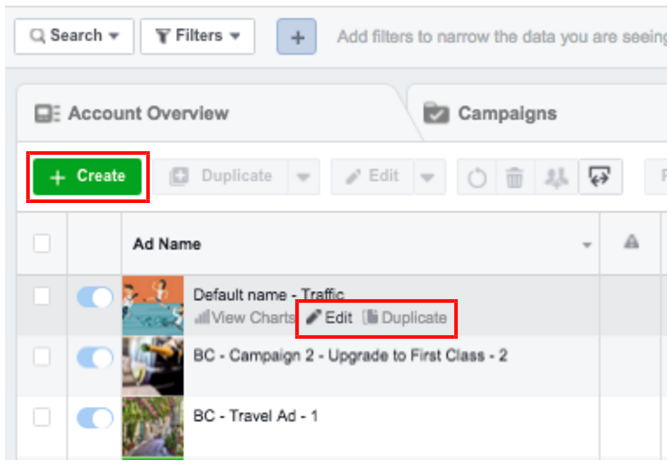Expand the Filters dropdown
Image resolution: width=669 pixels, height=465 pixels.
point(198,36)
